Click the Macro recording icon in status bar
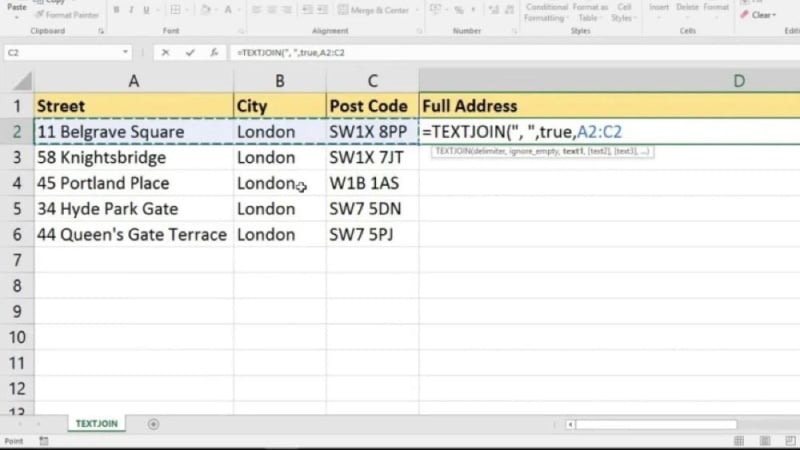 [43, 441]
